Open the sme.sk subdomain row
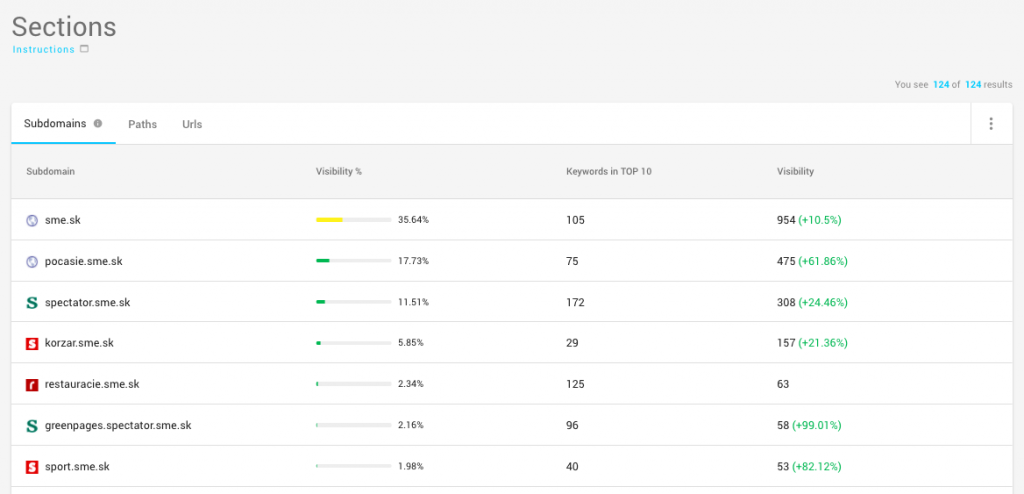 (512, 220)
